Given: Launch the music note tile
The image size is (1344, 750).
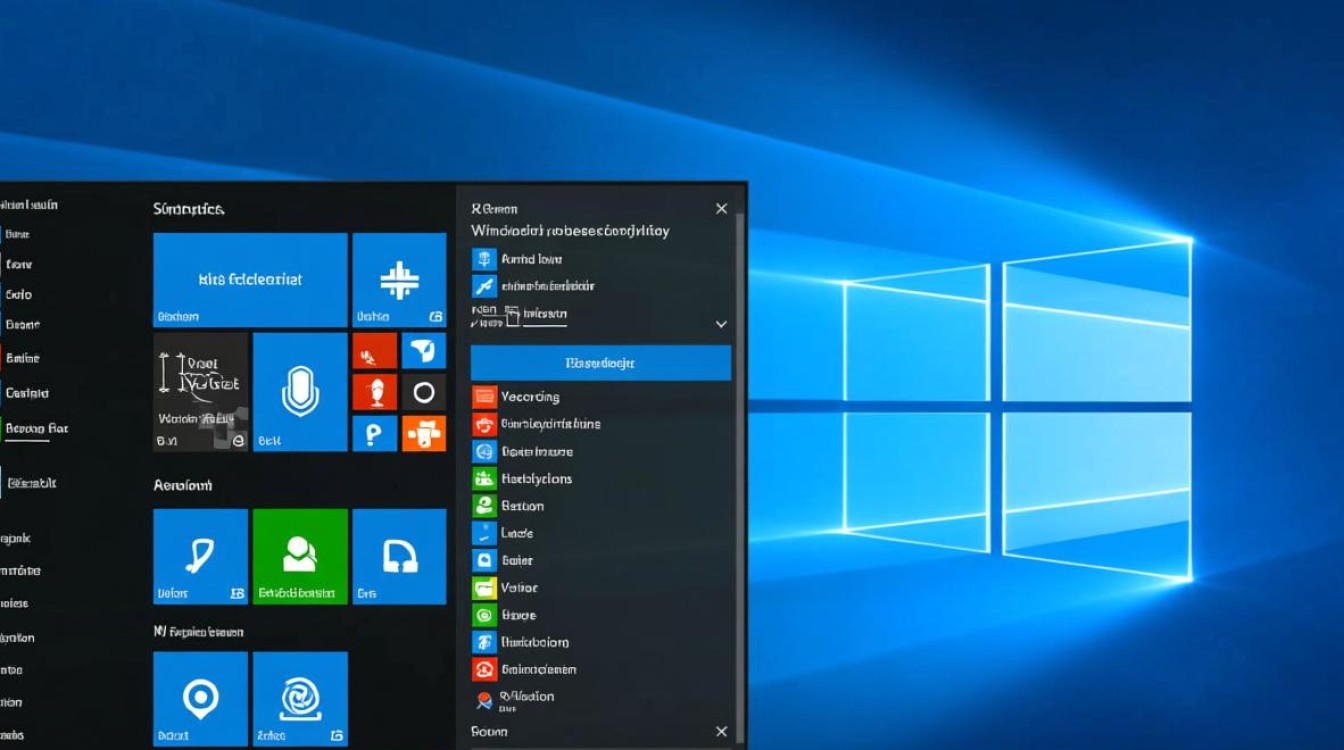Looking at the screenshot, I should click(x=200, y=556).
